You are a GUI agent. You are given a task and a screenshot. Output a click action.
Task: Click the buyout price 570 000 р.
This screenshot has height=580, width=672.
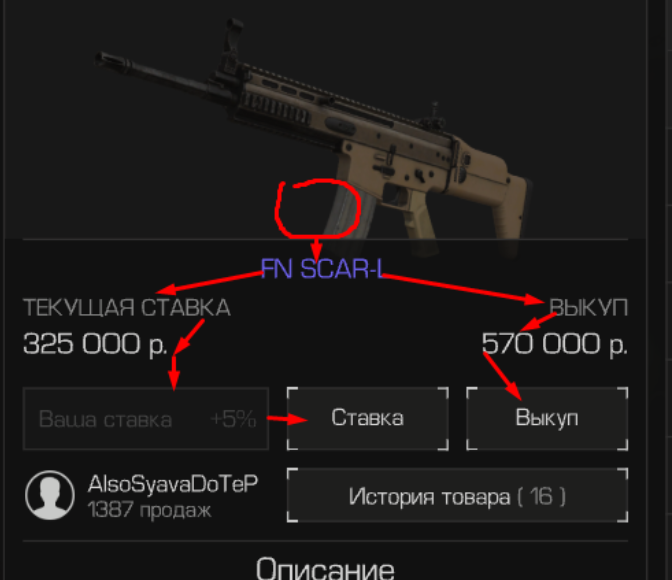click(x=555, y=344)
